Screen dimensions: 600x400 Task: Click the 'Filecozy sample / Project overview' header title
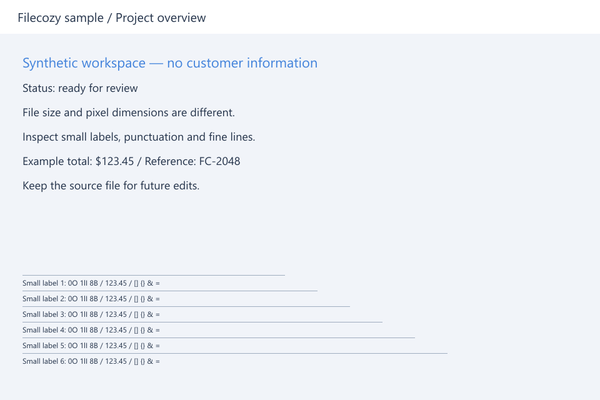point(112,18)
